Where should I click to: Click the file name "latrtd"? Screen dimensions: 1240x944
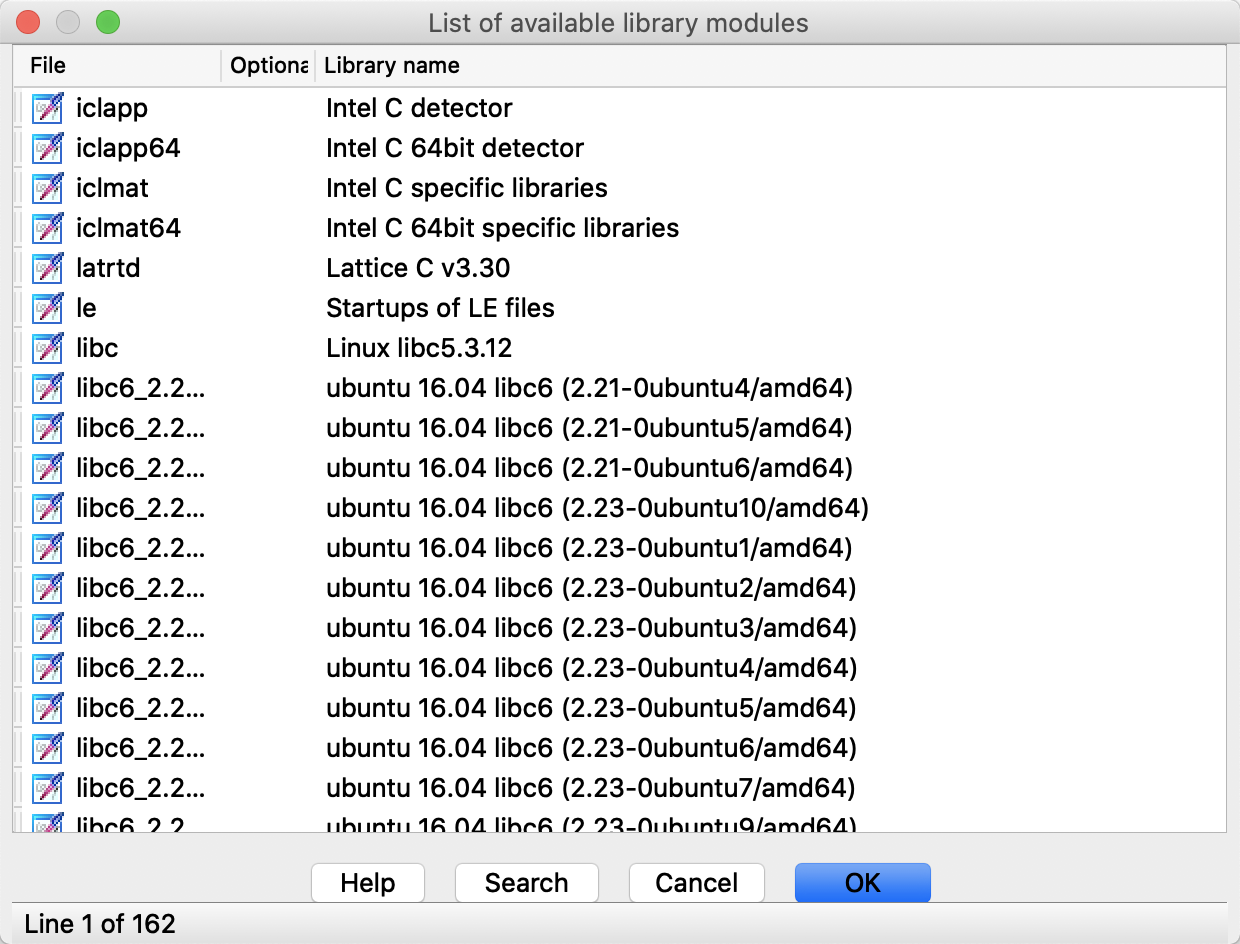(x=108, y=268)
